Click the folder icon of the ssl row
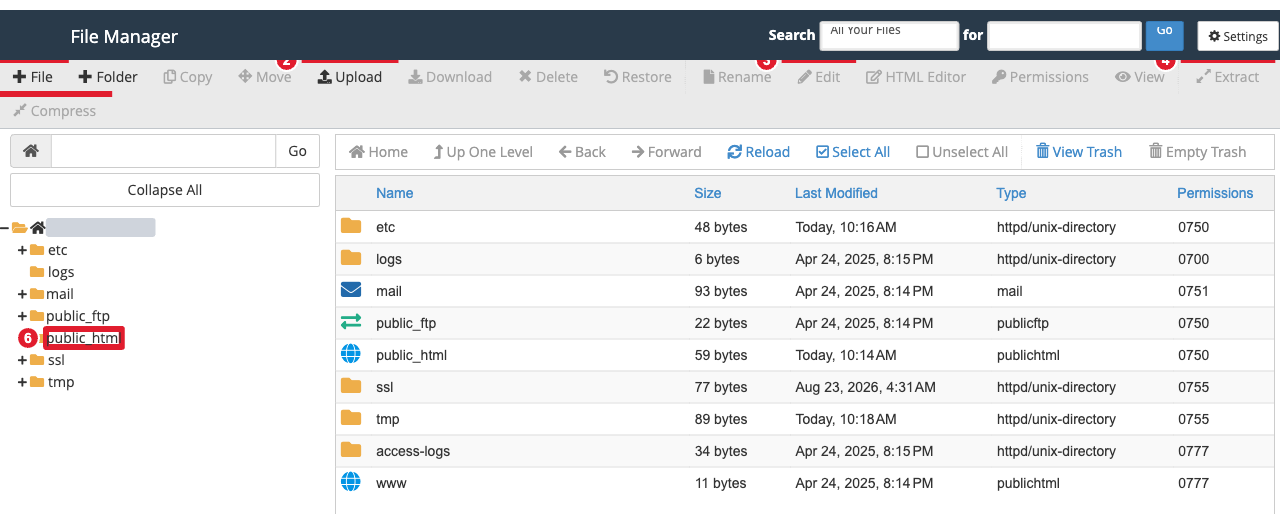1280x514 pixels. tap(351, 386)
